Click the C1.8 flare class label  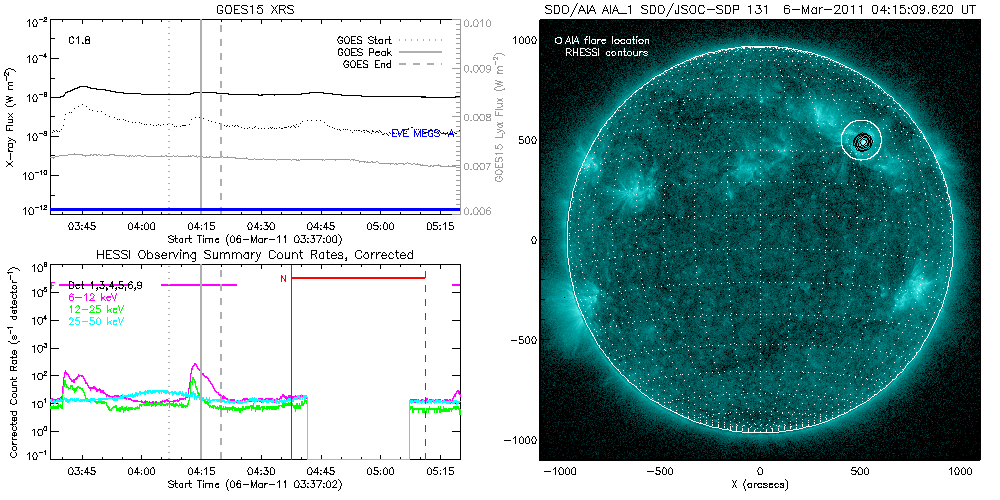point(81,41)
